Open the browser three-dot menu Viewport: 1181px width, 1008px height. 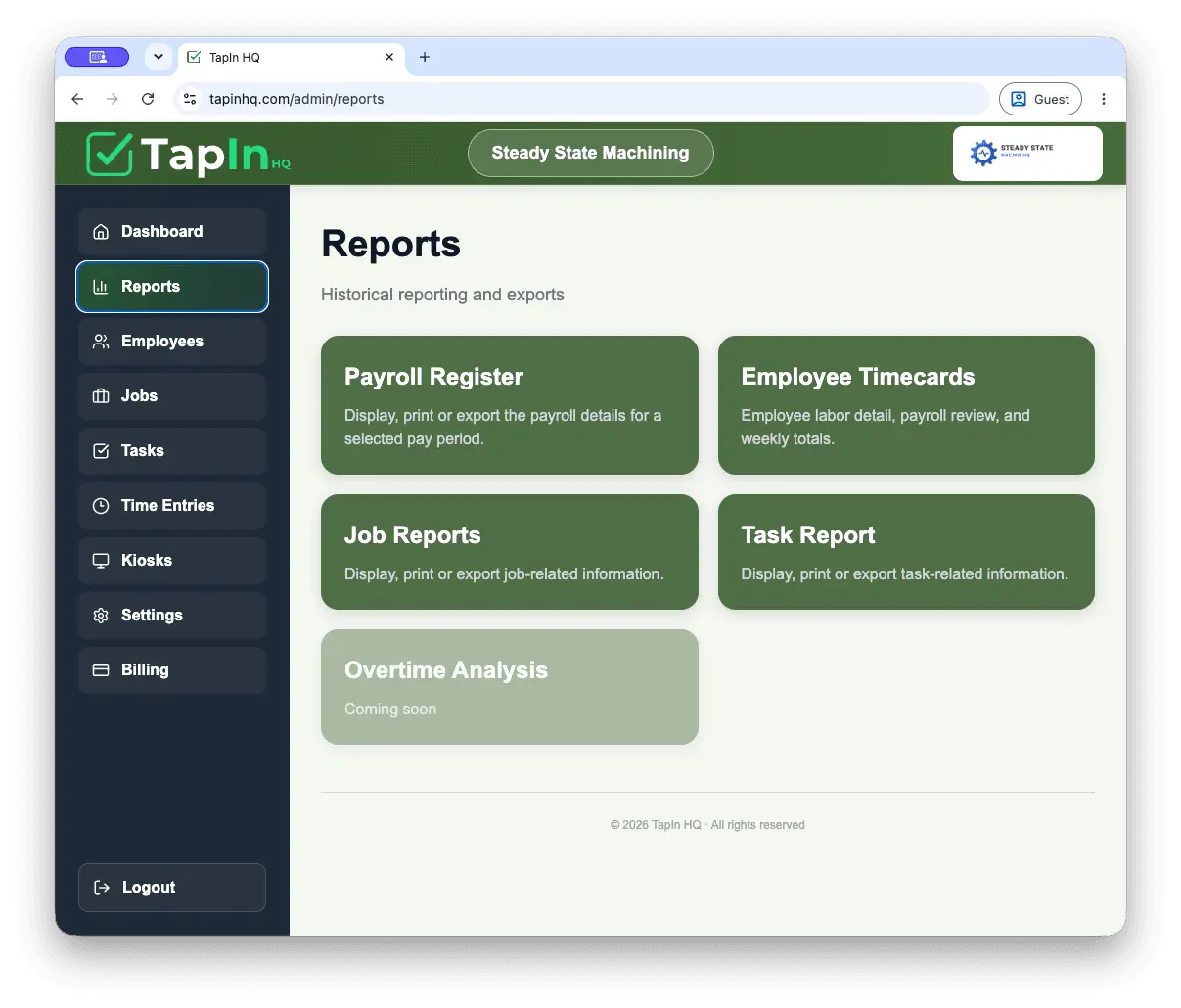pos(1104,99)
